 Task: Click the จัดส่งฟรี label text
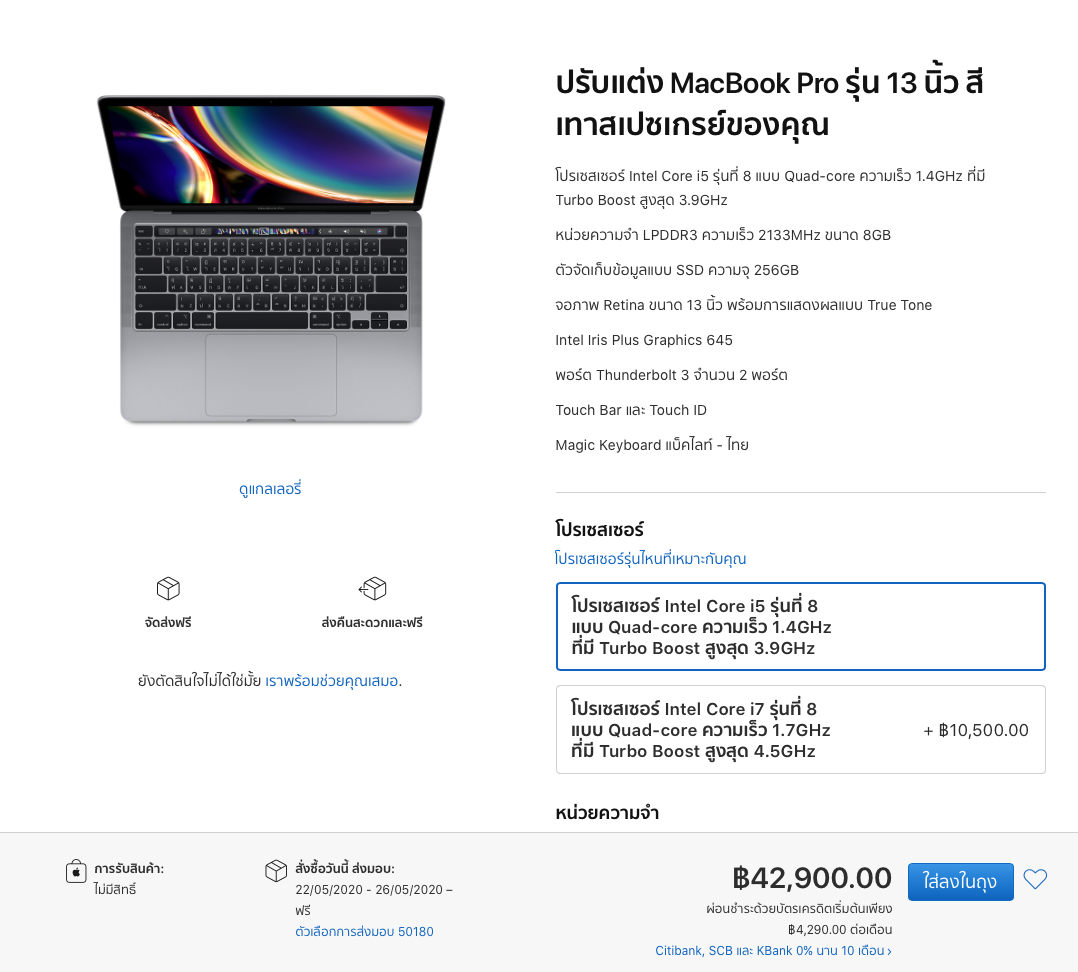168,623
